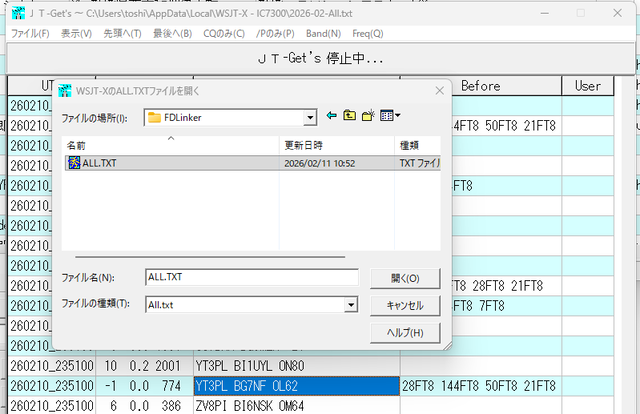Viewport: 640px width, 414px height.
Task: Select the /Pのみ(P) menu item
Action: pyautogui.click(x=276, y=33)
